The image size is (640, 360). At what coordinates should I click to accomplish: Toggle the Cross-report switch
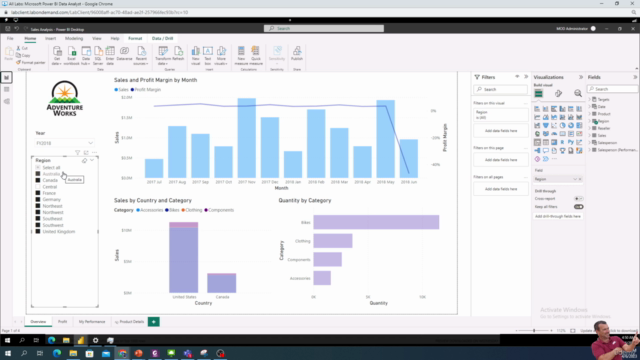578,198
